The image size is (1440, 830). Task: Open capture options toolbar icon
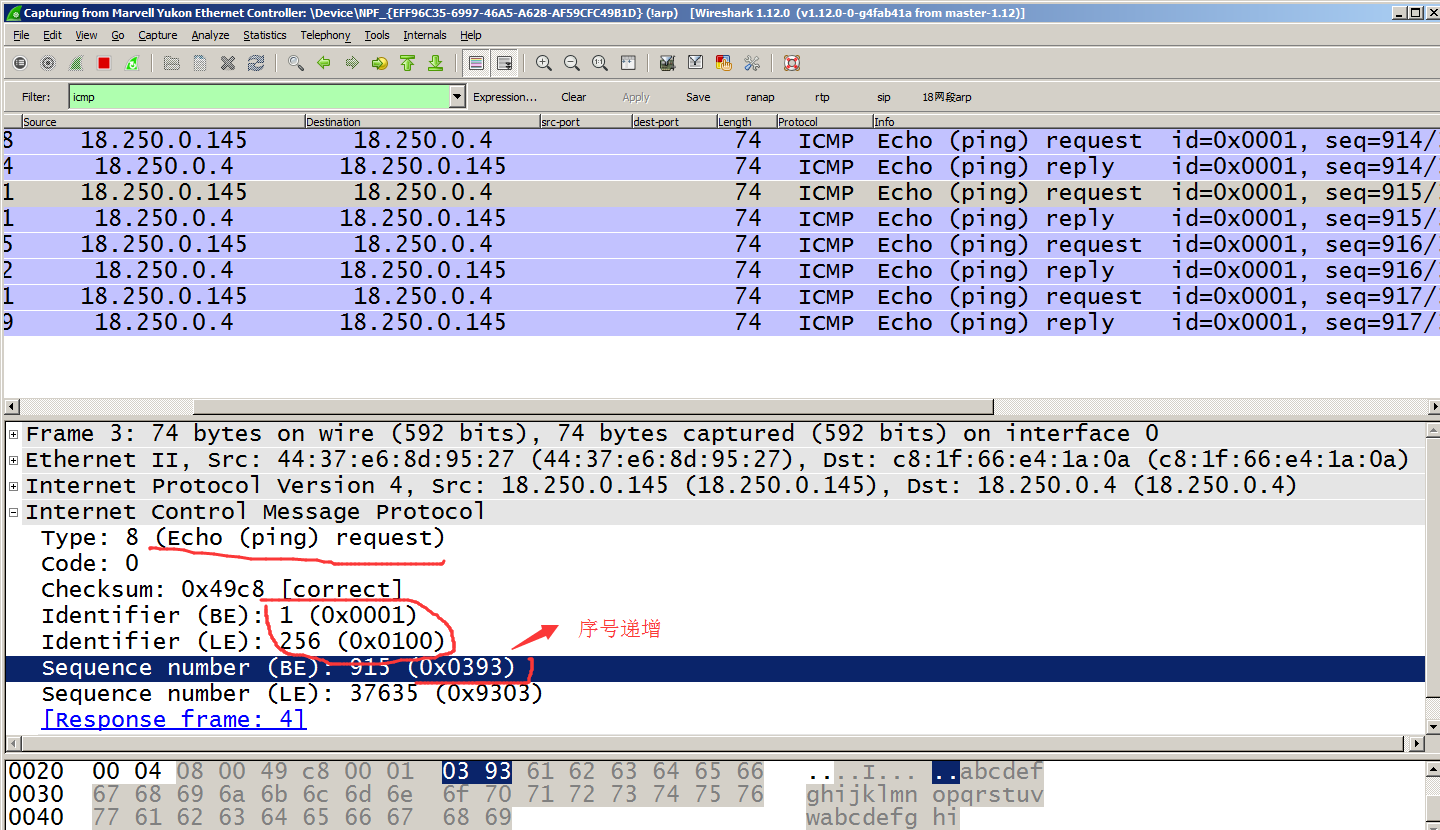(48, 63)
